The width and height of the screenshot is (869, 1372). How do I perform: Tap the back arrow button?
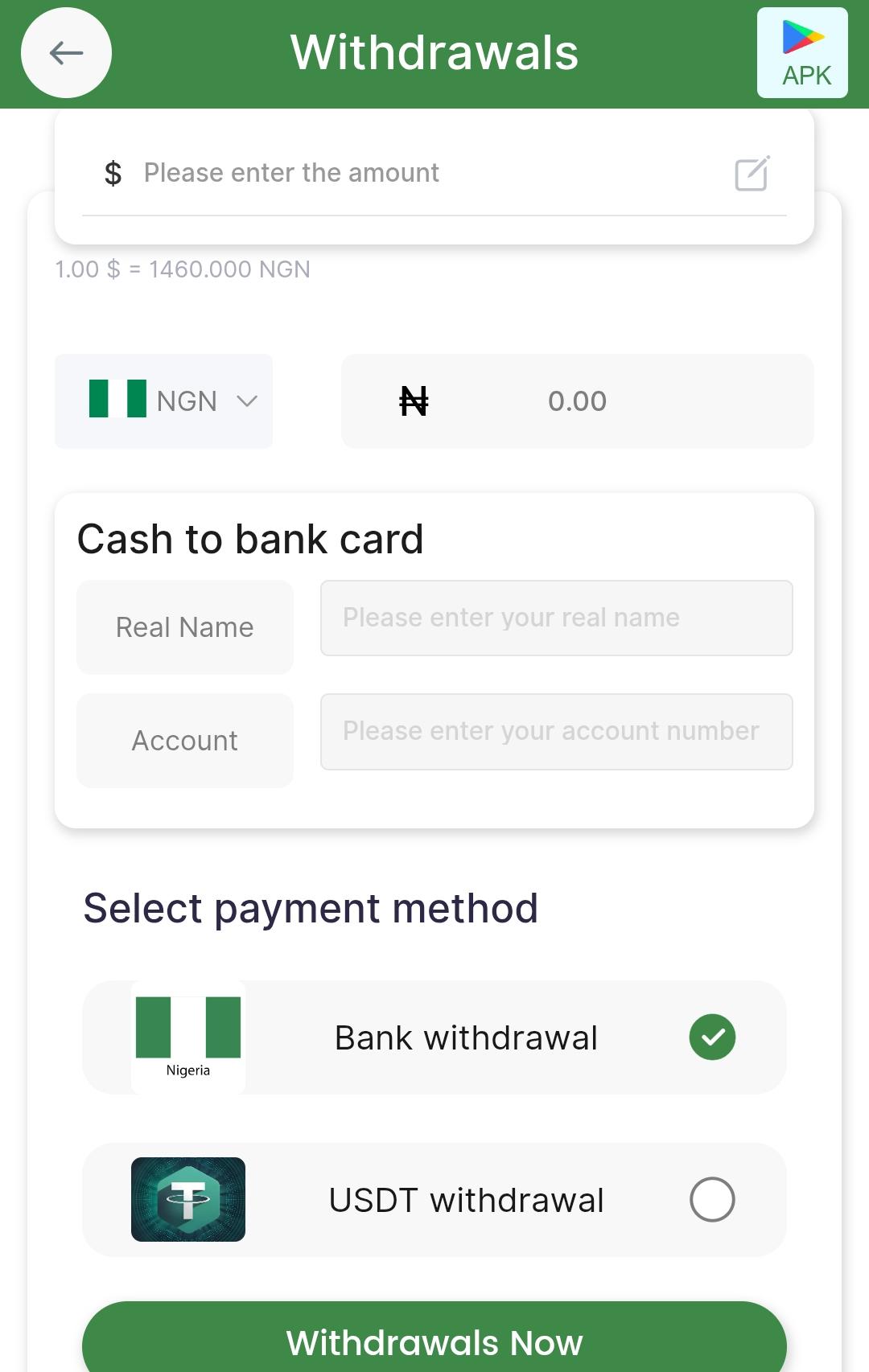coord(66,53)
